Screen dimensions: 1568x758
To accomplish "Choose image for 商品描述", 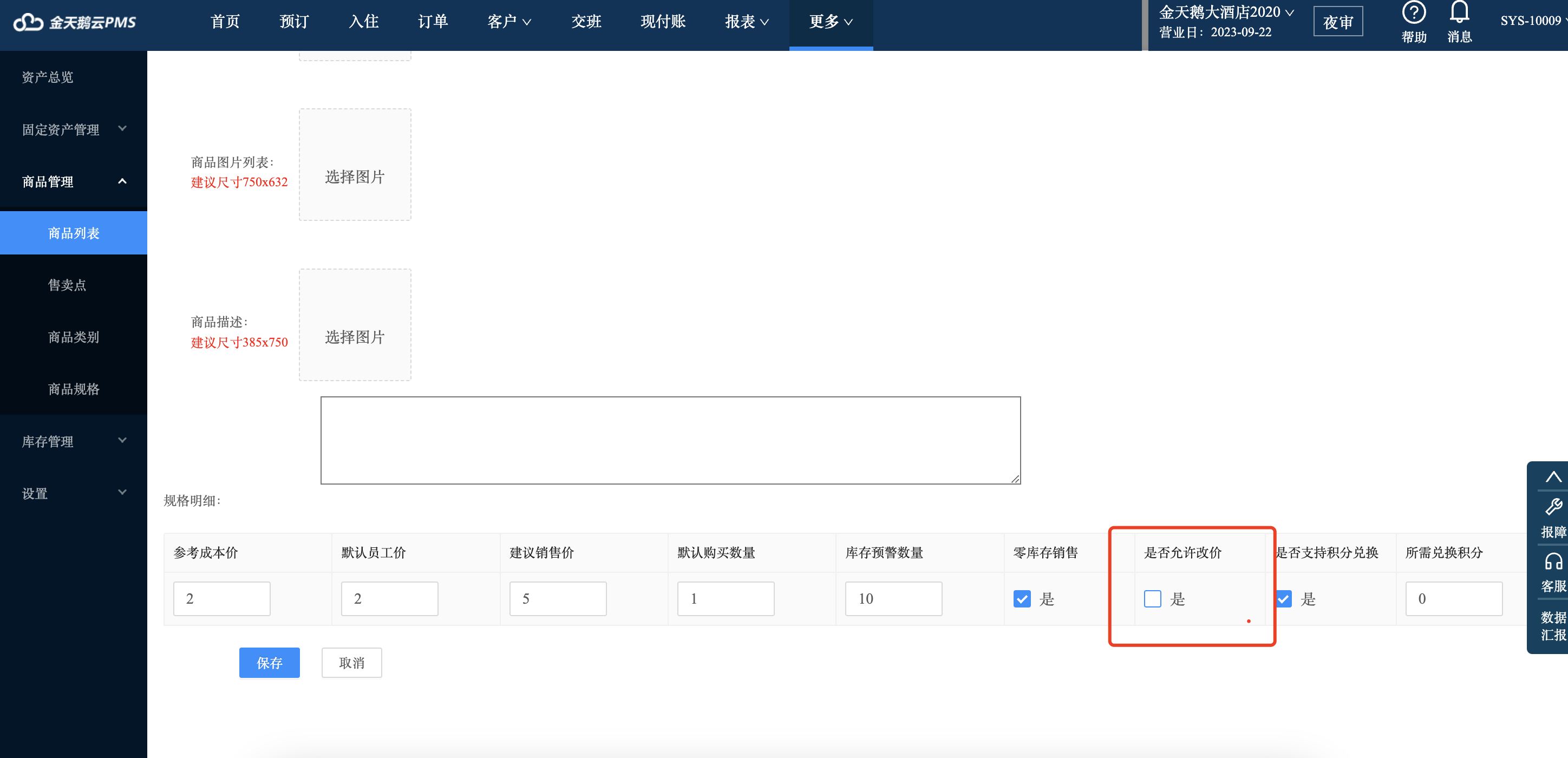I will coord(355,324).
